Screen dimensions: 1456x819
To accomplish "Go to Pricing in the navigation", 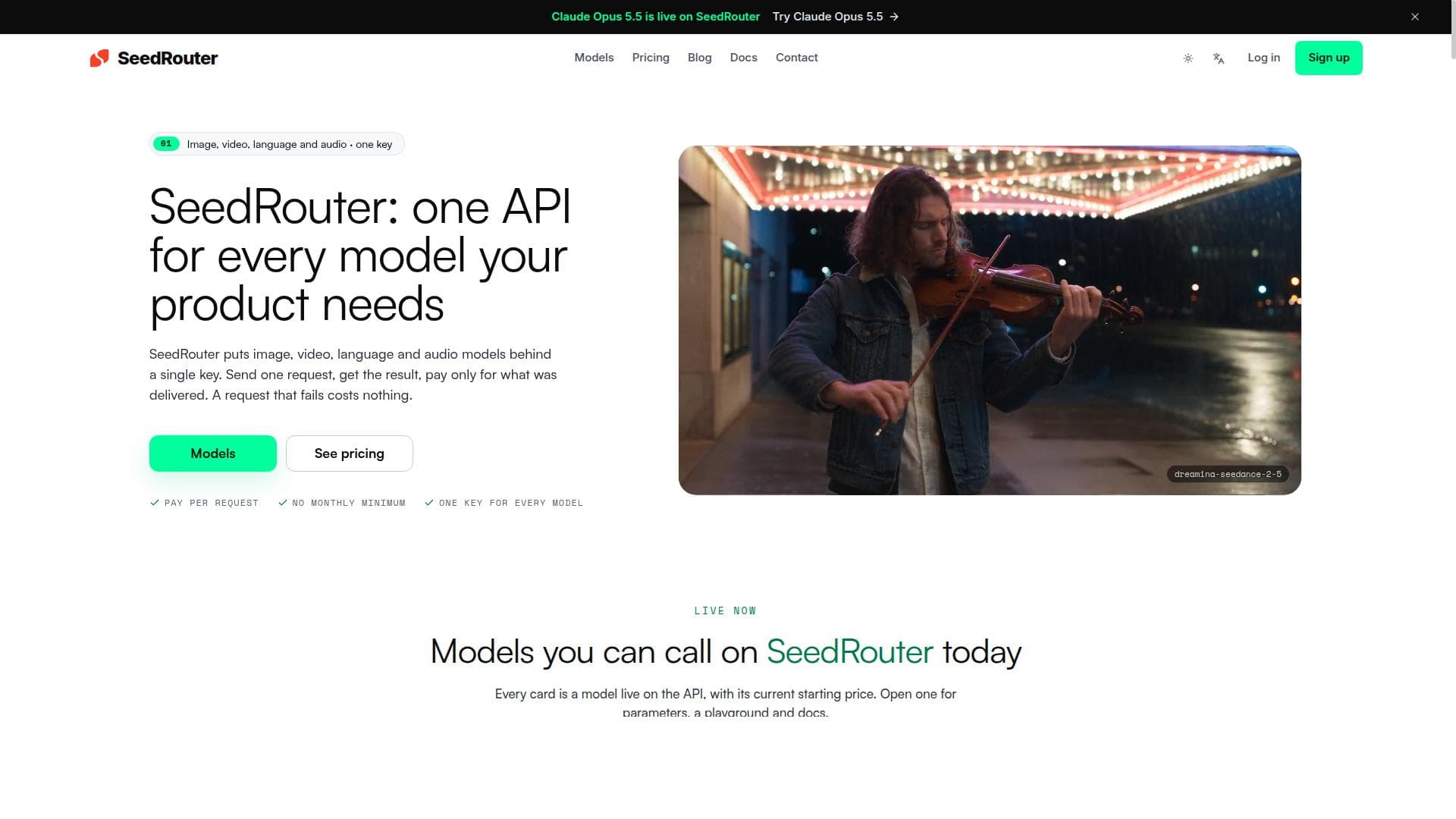I will [x=651, y=58].
